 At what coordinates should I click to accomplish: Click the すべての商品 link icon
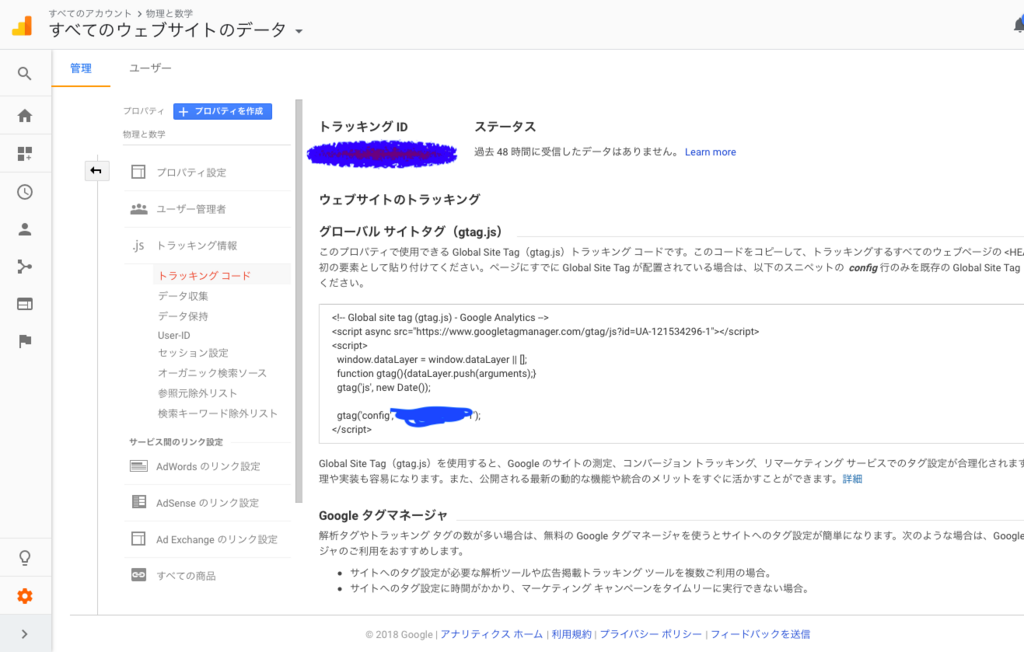coord(138,575)
